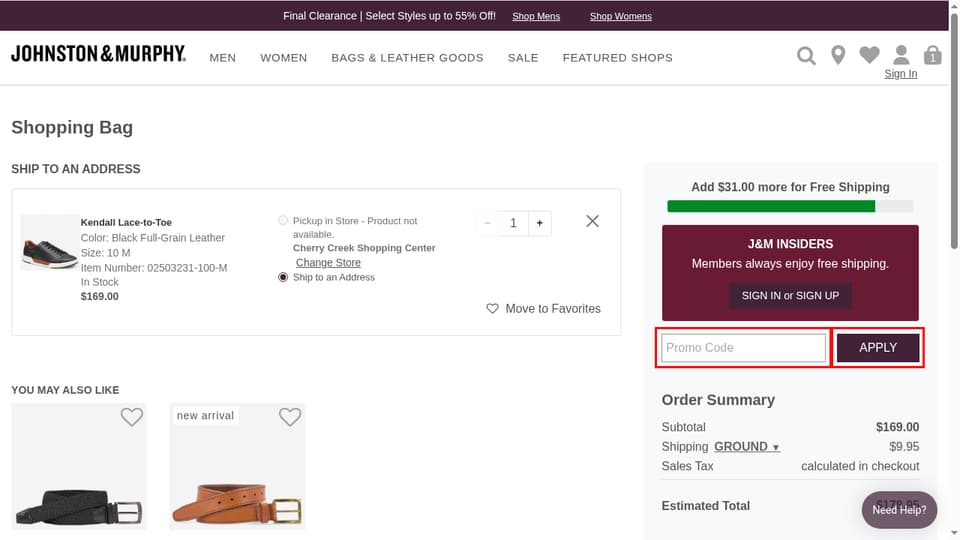Click the Shop Mens banner link
Image resolution: width=960 pixels, height=540 pixels.
pos(536,17)
